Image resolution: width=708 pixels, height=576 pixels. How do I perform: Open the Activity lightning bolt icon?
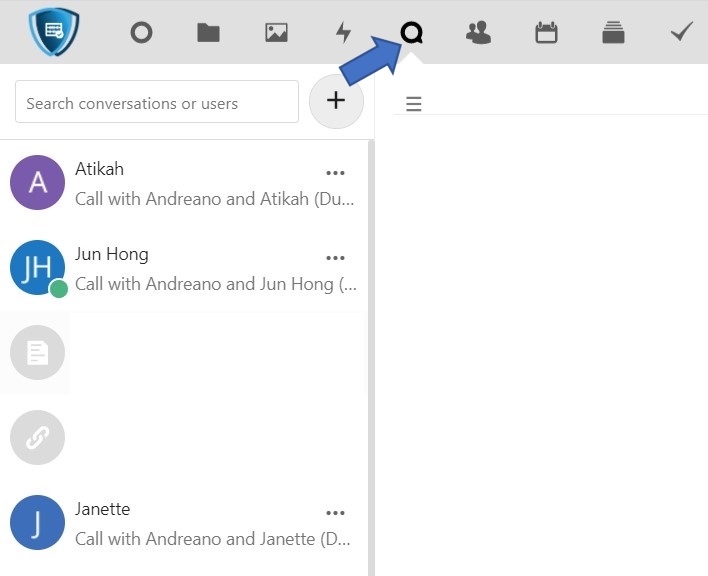343,33
